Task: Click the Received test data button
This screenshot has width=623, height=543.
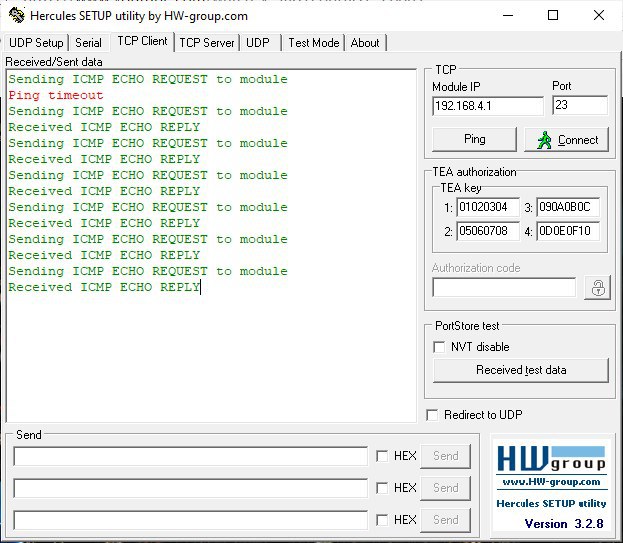Action: tap(520, 370)
